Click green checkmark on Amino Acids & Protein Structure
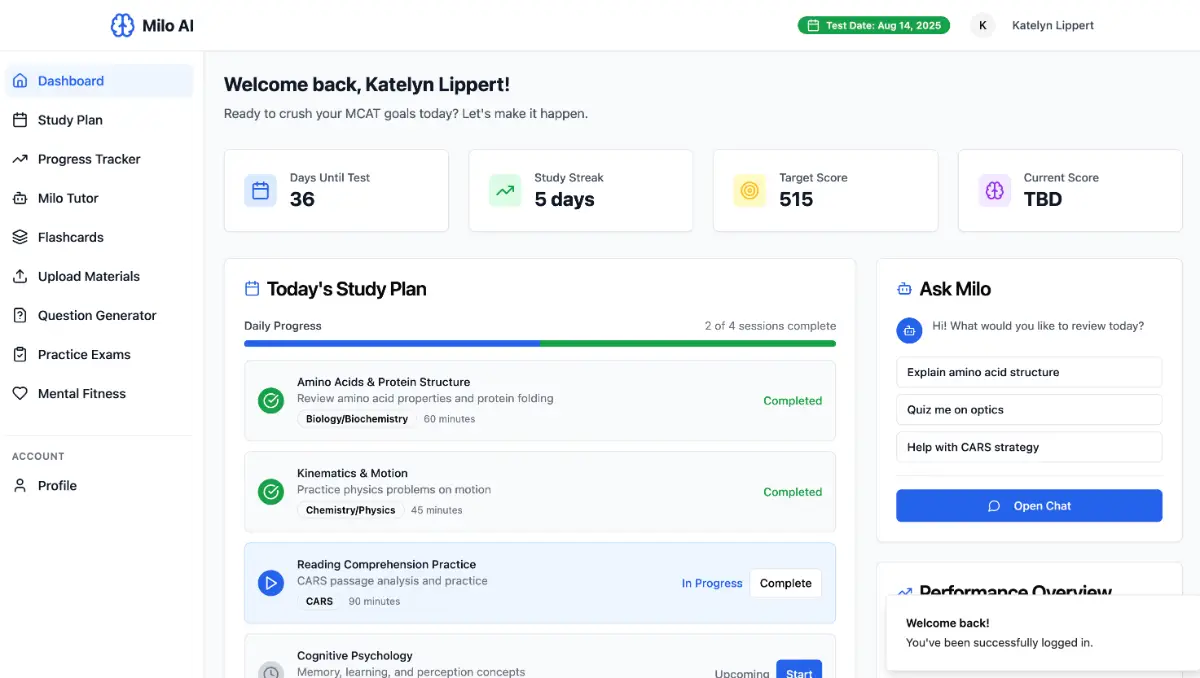This screenshot has width=1200, height=678. click(271, 401)
